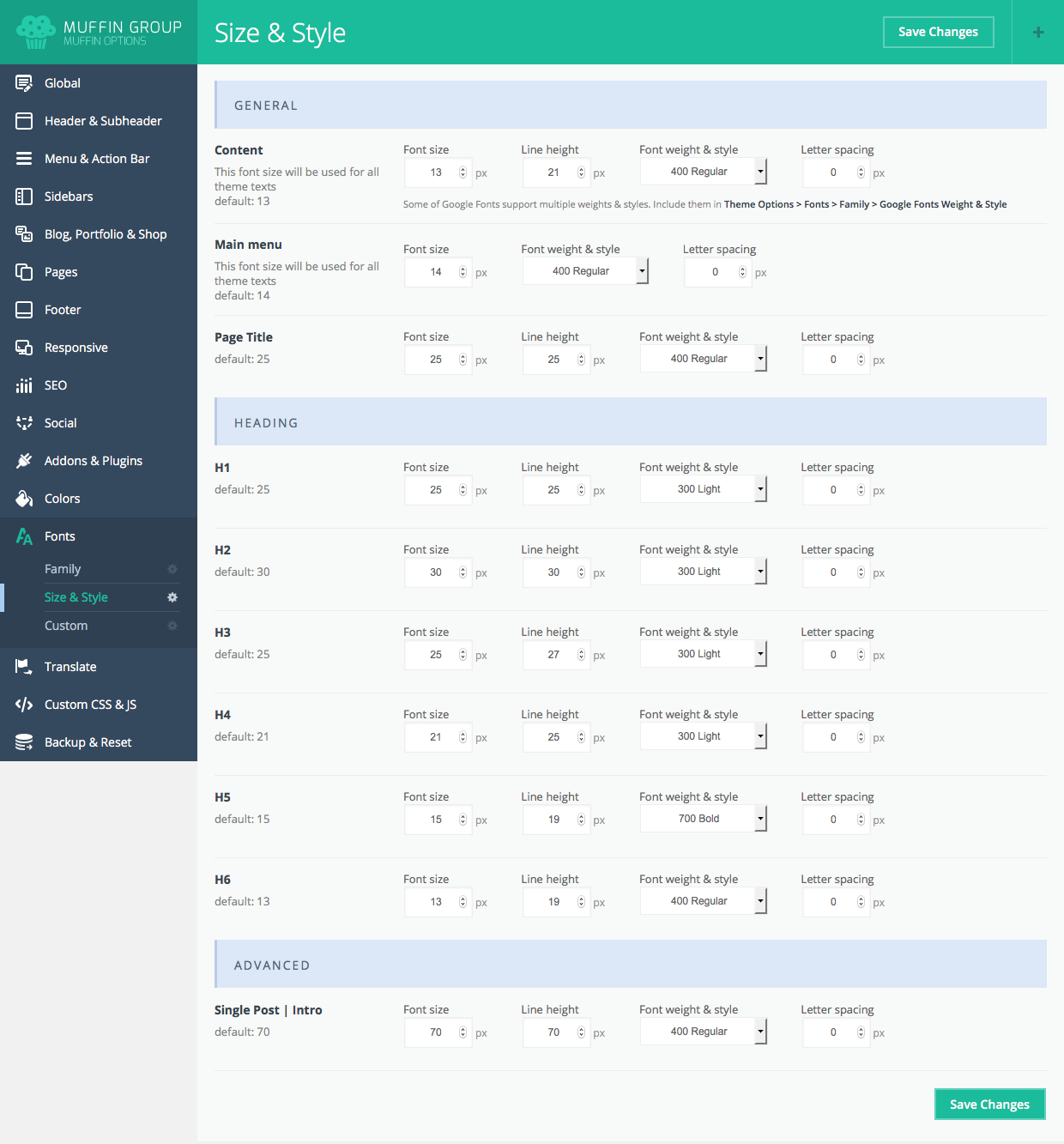Screen dimensions: 1064x1144
Task: Click the Menu & Action Bar icon
Action: pos(23,158)
